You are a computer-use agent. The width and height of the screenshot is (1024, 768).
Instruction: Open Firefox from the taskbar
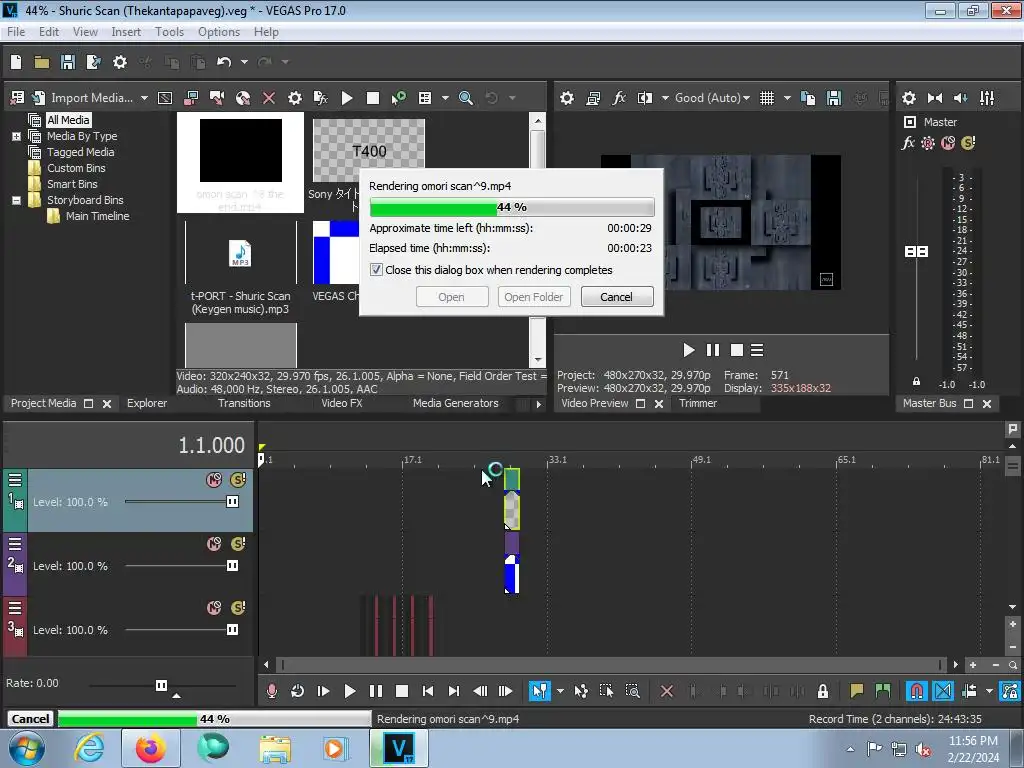coord(151,748)
